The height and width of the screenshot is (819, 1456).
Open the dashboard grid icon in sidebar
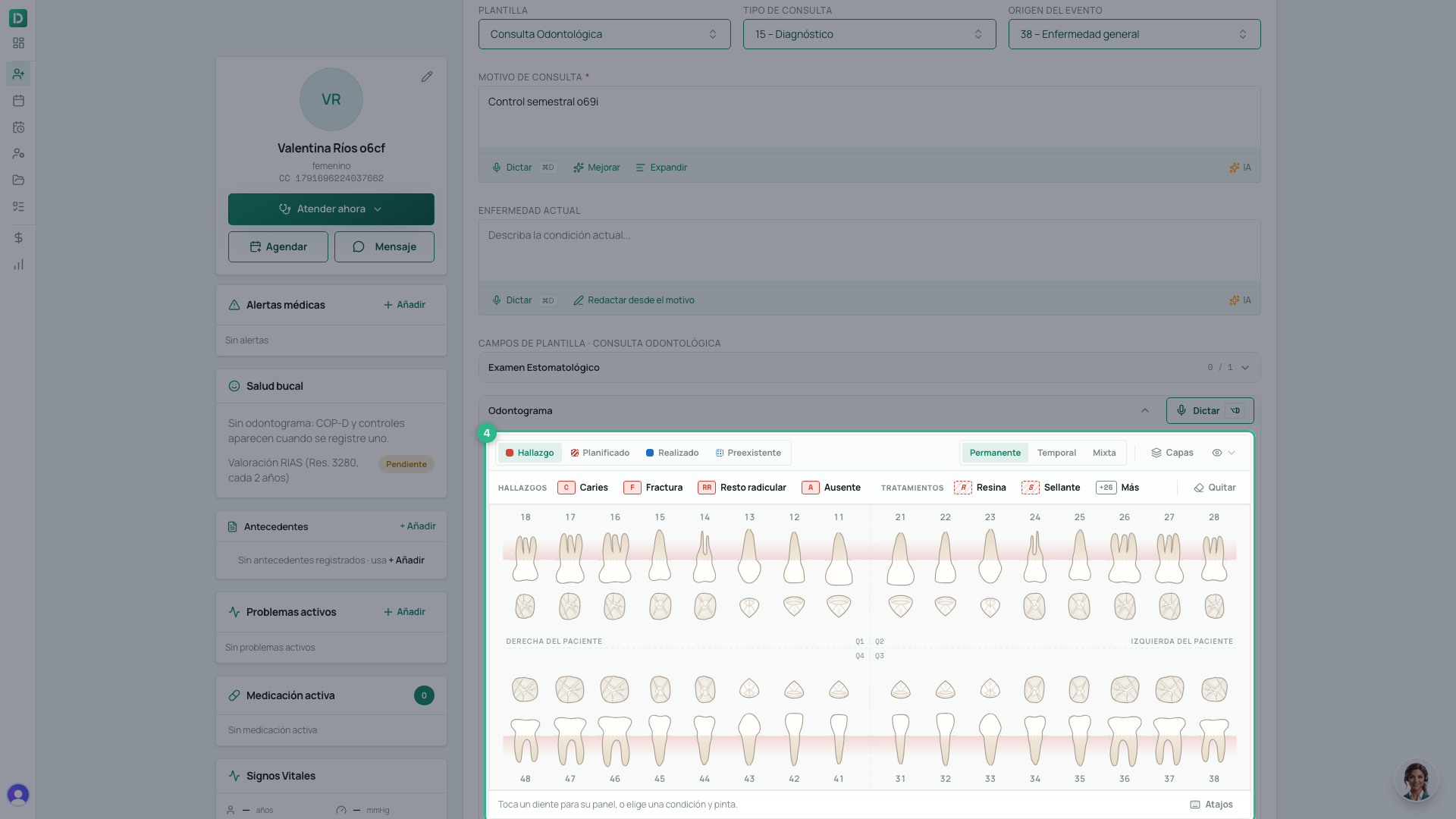[18, 43]
